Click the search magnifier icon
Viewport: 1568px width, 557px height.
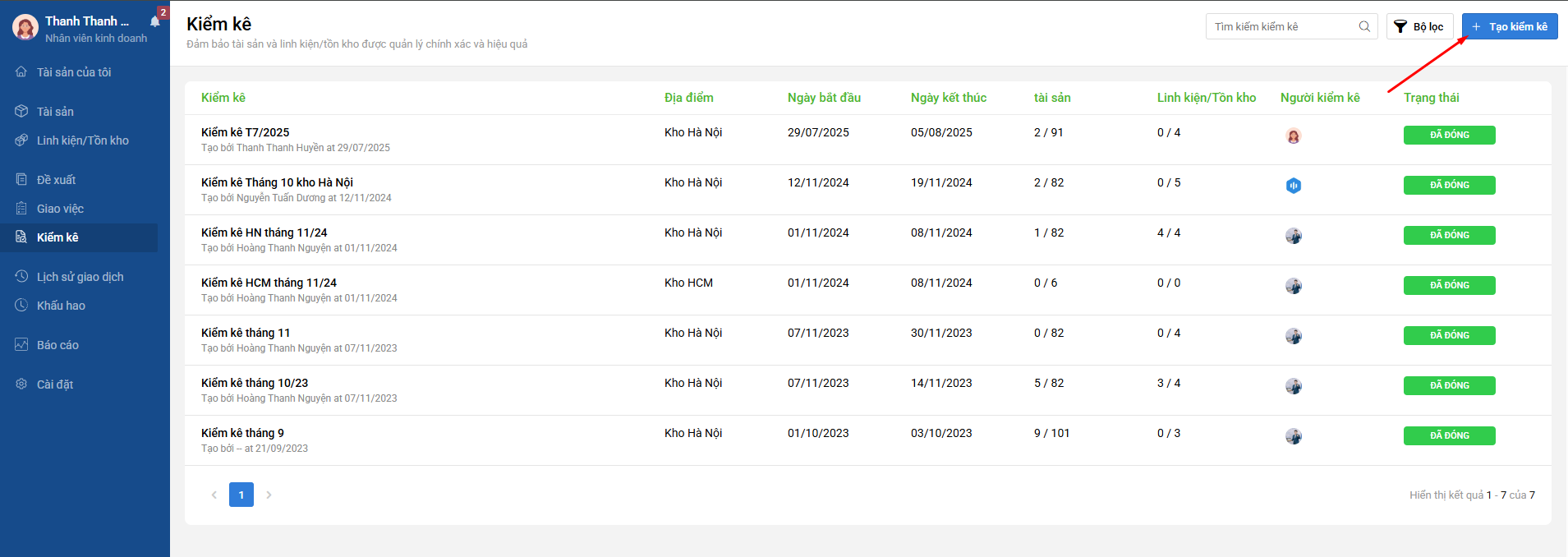tap(1364, 26)
